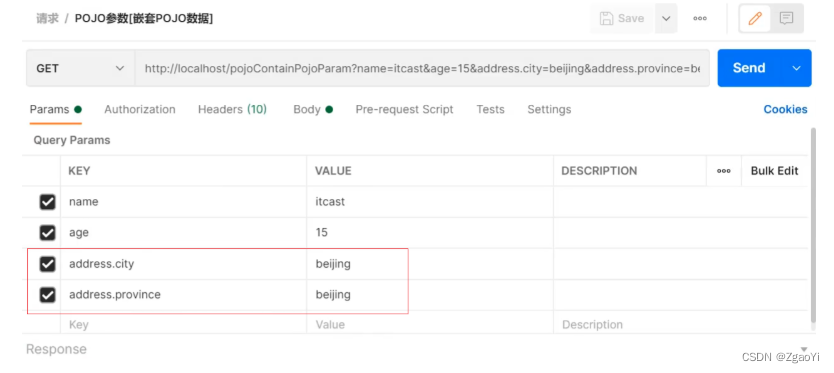Click the request URL input field
This screenshot has height=373, width=834.
422,68
